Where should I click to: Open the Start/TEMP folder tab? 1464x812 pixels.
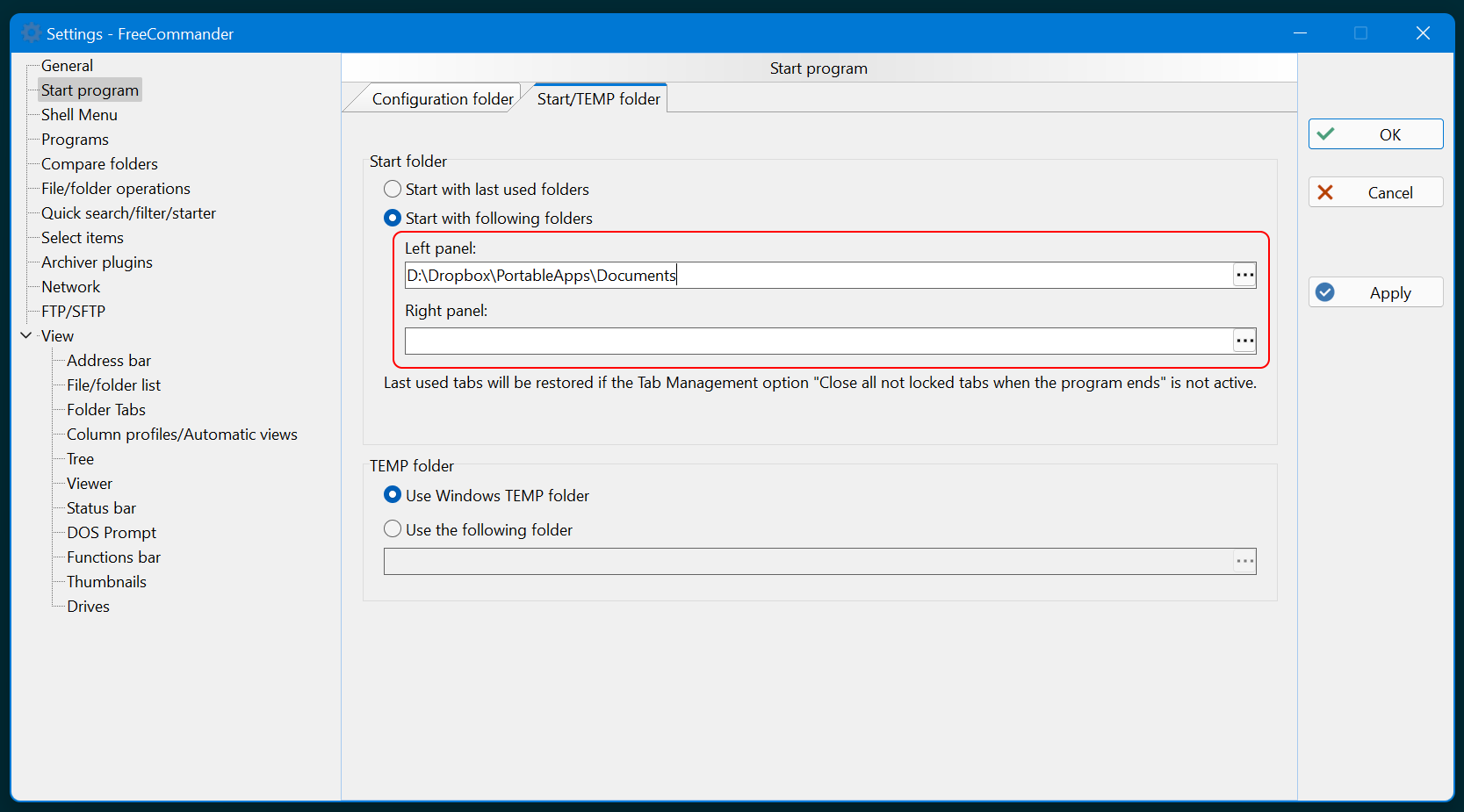[x=598, y=99]
